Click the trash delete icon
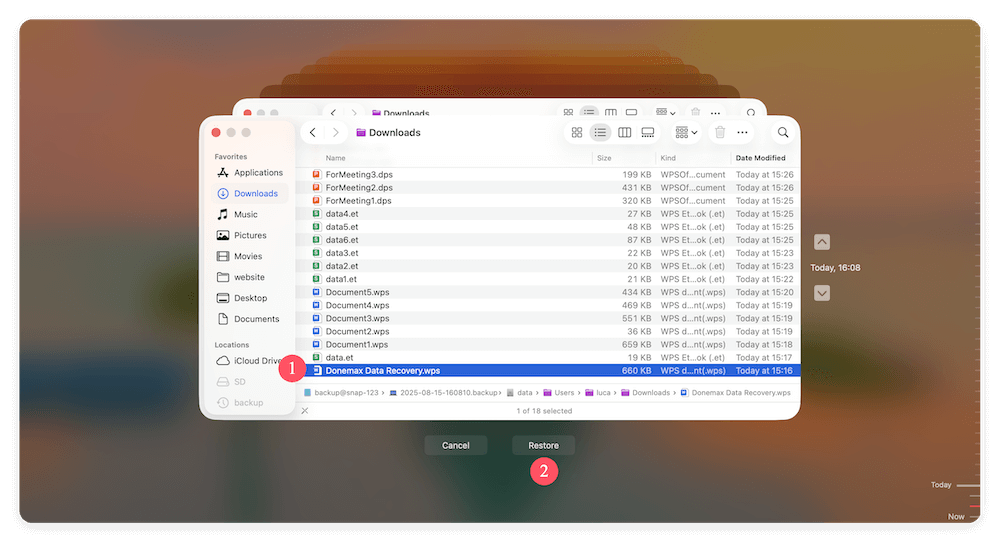The width and height of the screenshot is (1000, 542). [x=720, y=133]
